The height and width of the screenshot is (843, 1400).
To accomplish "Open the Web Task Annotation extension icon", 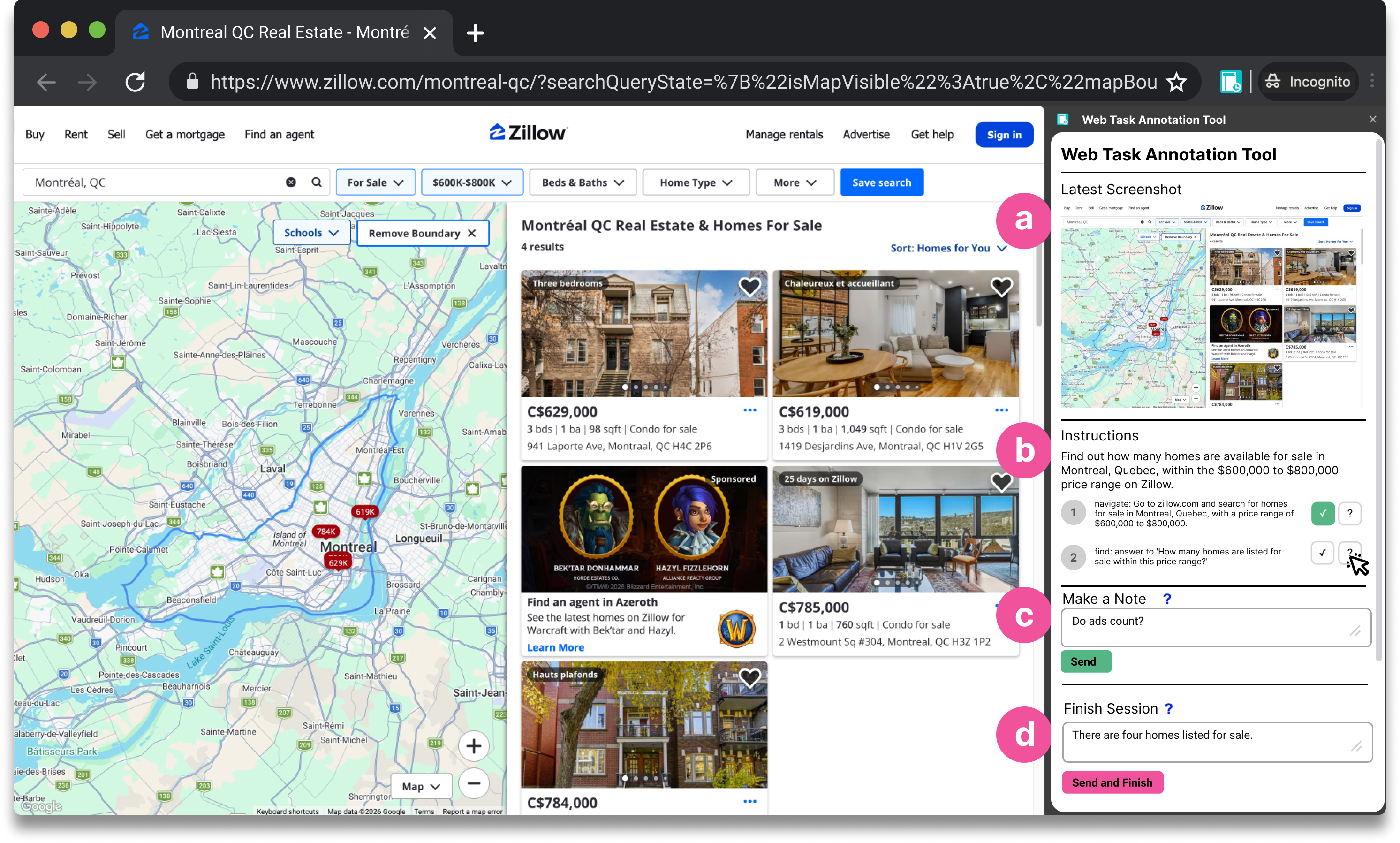I will tap(1230, 82).
